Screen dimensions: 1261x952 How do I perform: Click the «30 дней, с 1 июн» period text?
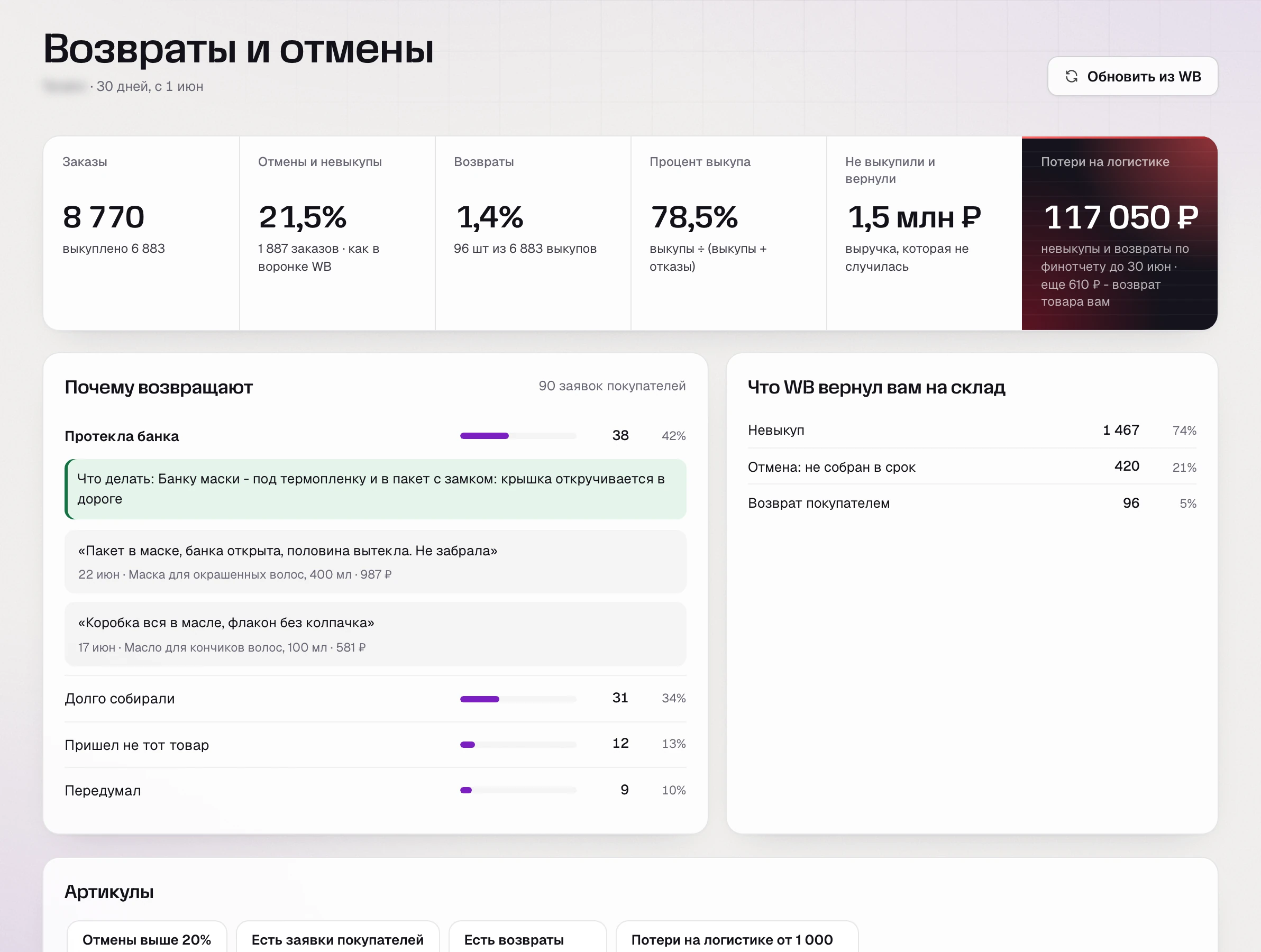point(150,87)
